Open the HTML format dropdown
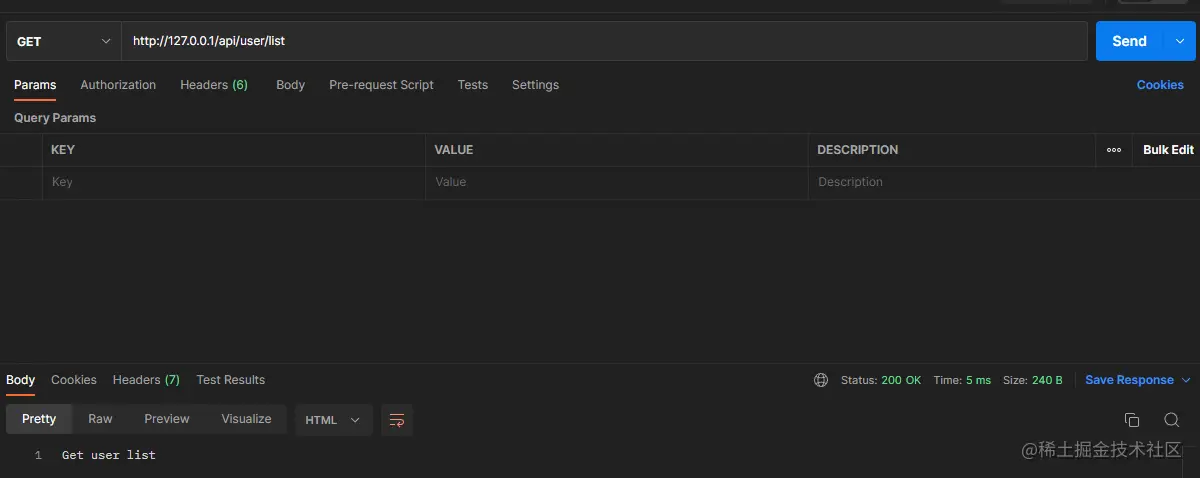The image size is (1200, 478). [334, 420]
